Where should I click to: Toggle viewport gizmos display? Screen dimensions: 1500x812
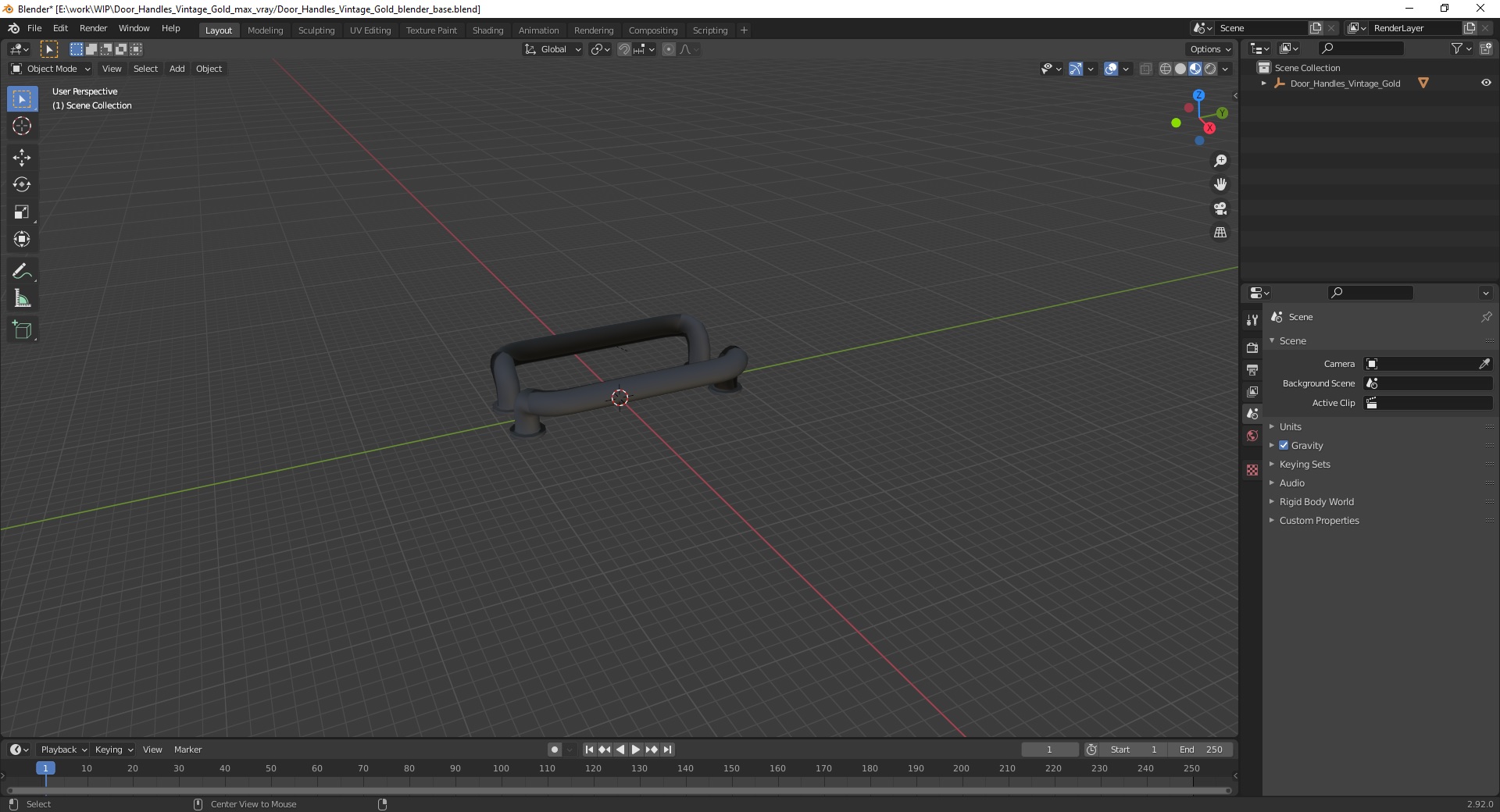coord(1076,69)
